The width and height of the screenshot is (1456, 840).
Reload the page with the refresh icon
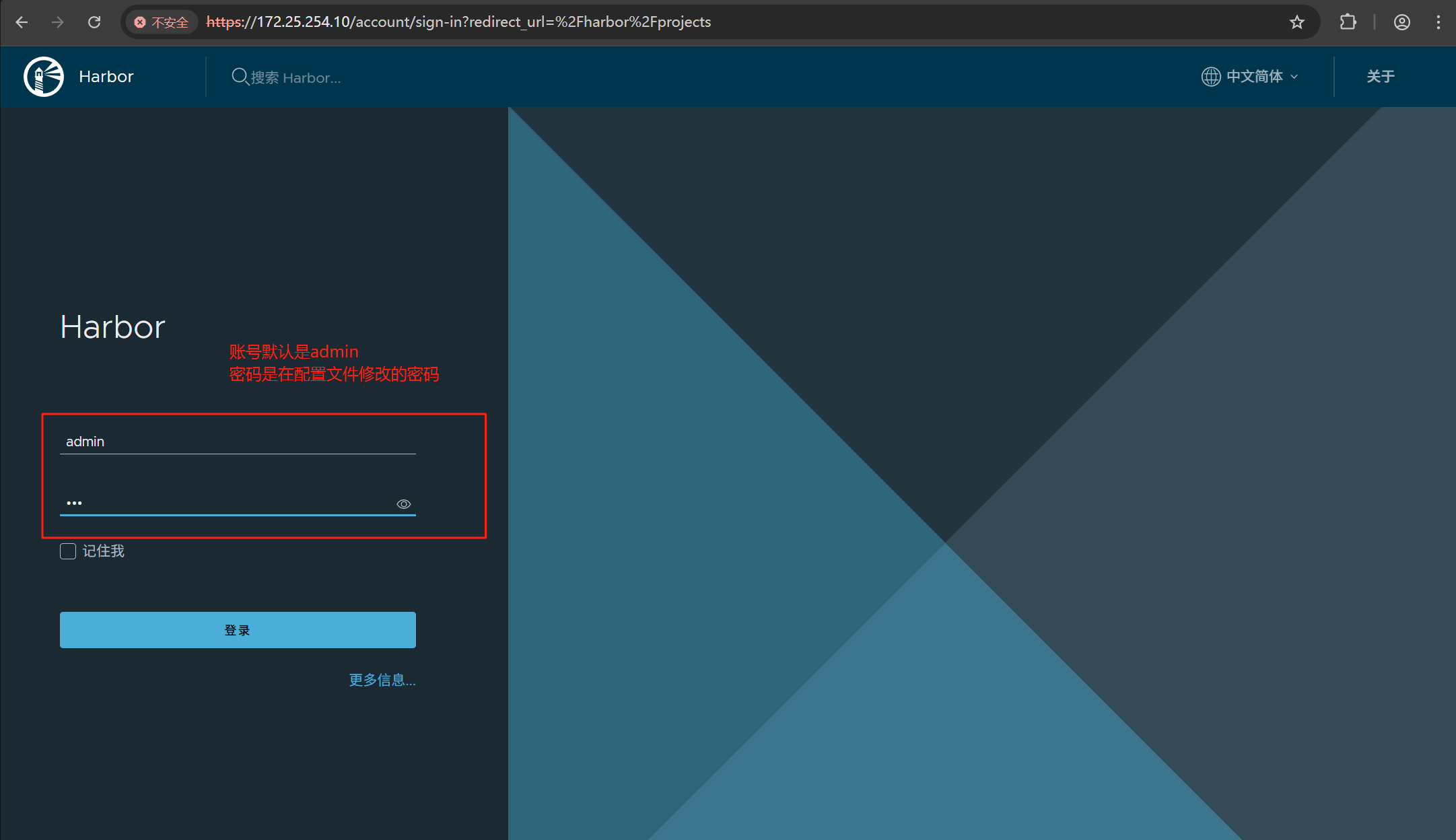pos(94,22)
